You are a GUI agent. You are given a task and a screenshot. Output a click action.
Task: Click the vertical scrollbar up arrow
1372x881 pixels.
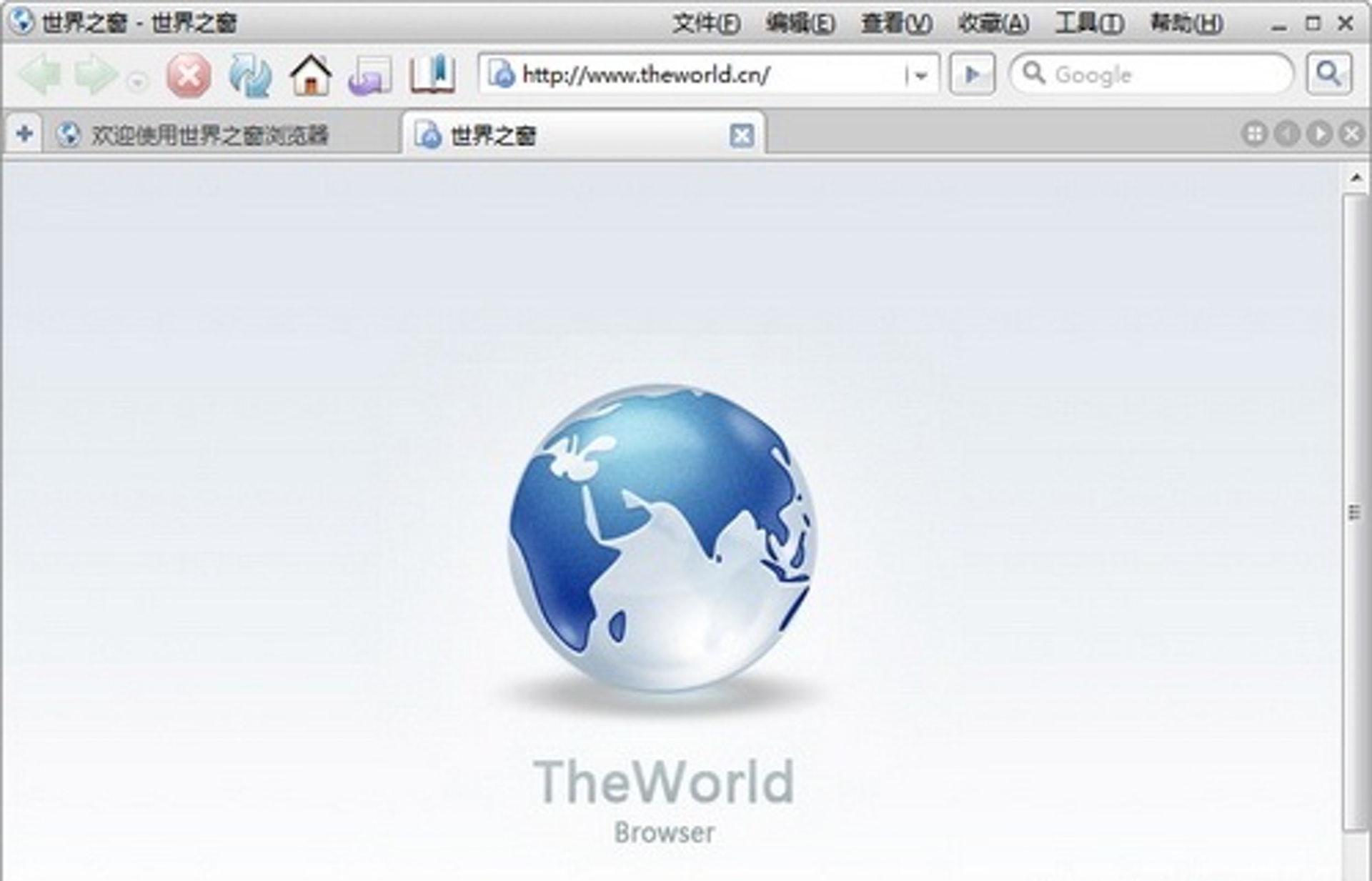pos(1356,176)
